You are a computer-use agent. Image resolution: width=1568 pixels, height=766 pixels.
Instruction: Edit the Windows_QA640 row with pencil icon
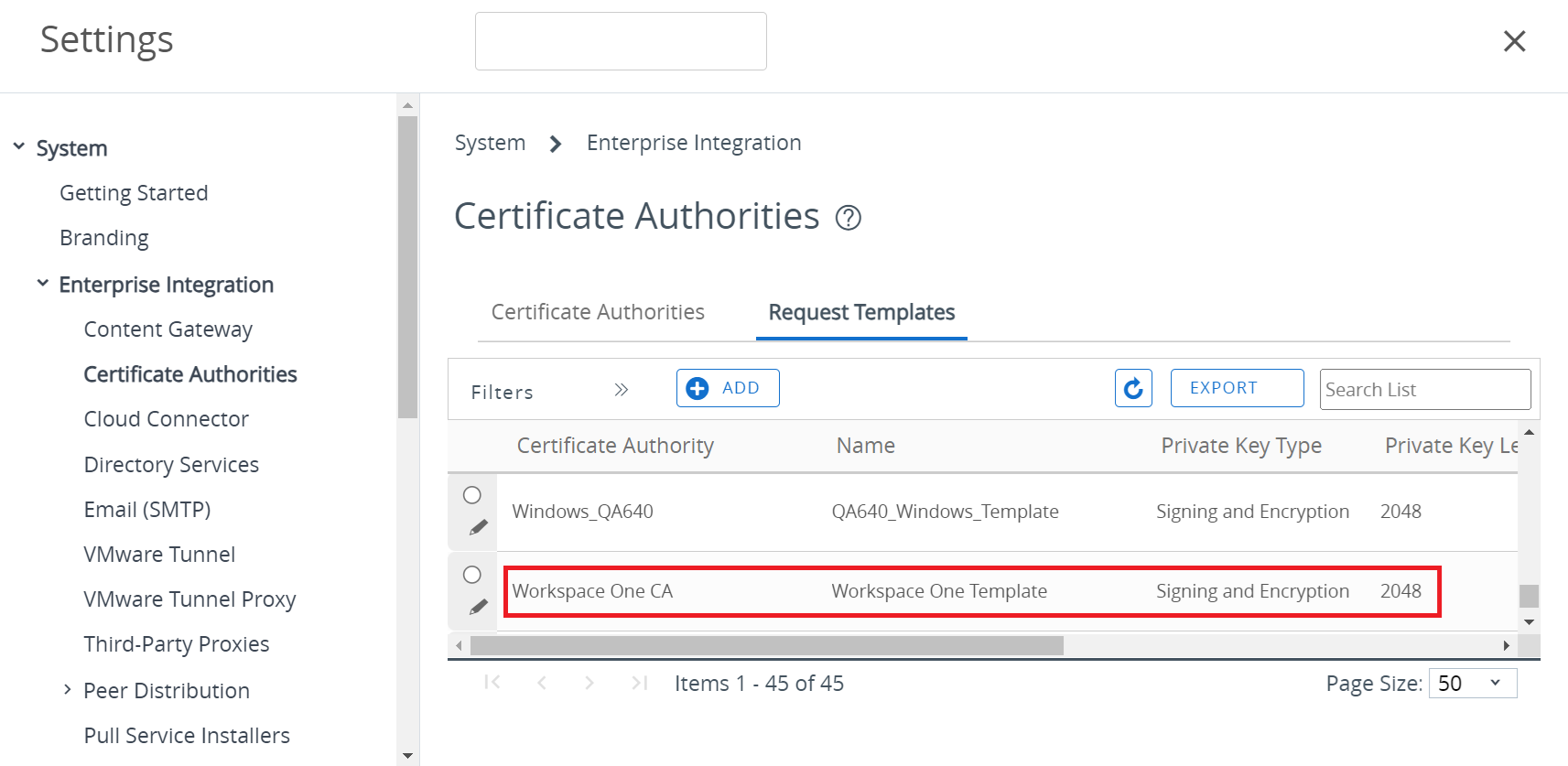[x=478, y=527]
